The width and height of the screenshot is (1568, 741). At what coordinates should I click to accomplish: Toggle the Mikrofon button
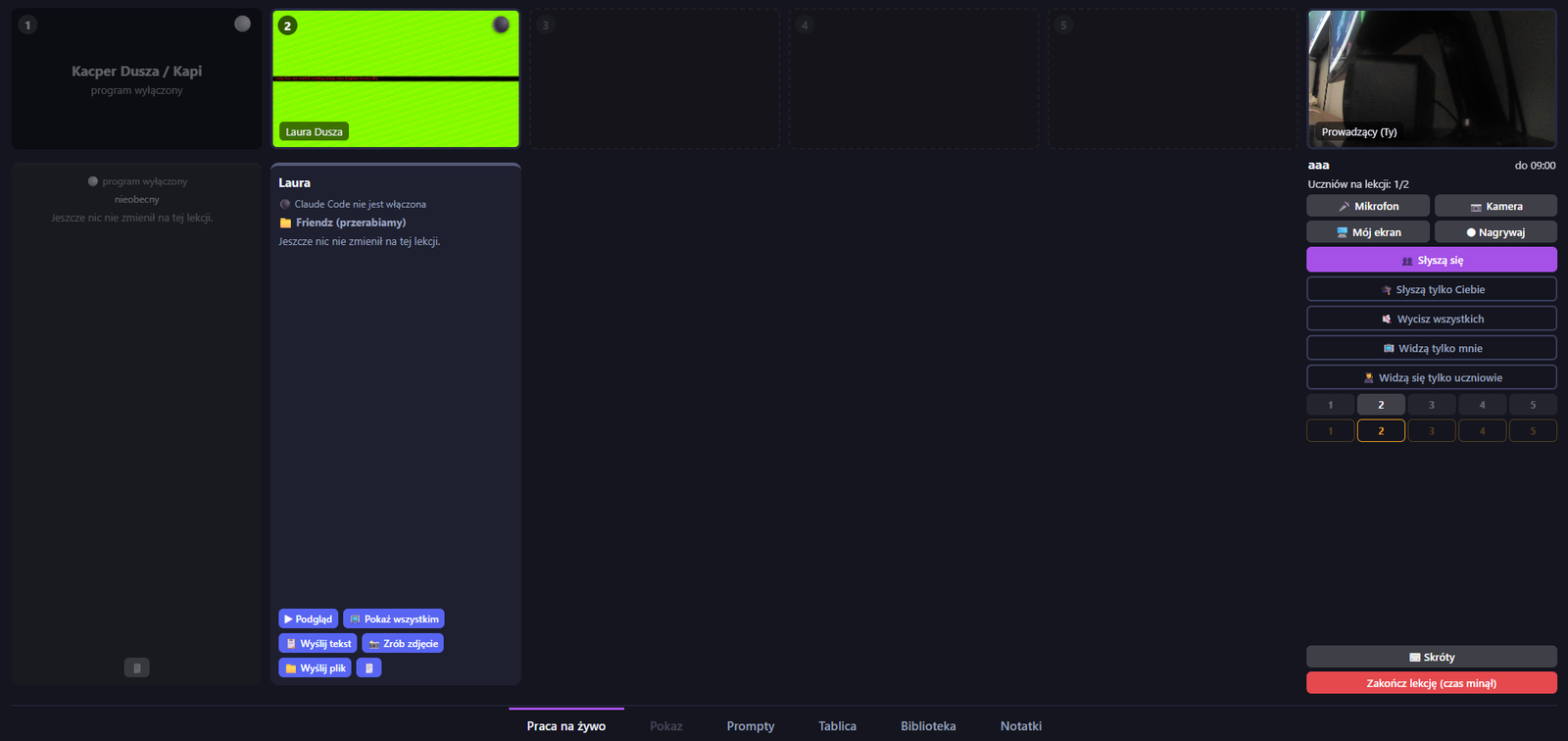1368,206
